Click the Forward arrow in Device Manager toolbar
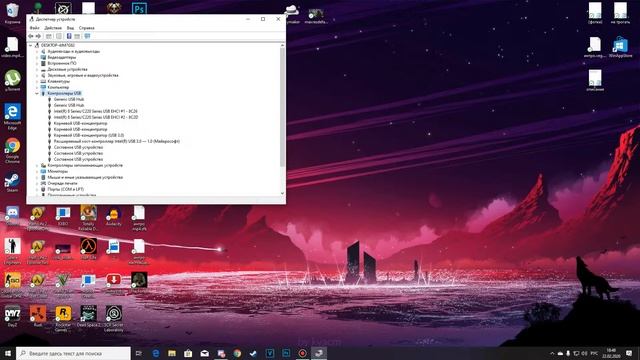 [38, 36]
